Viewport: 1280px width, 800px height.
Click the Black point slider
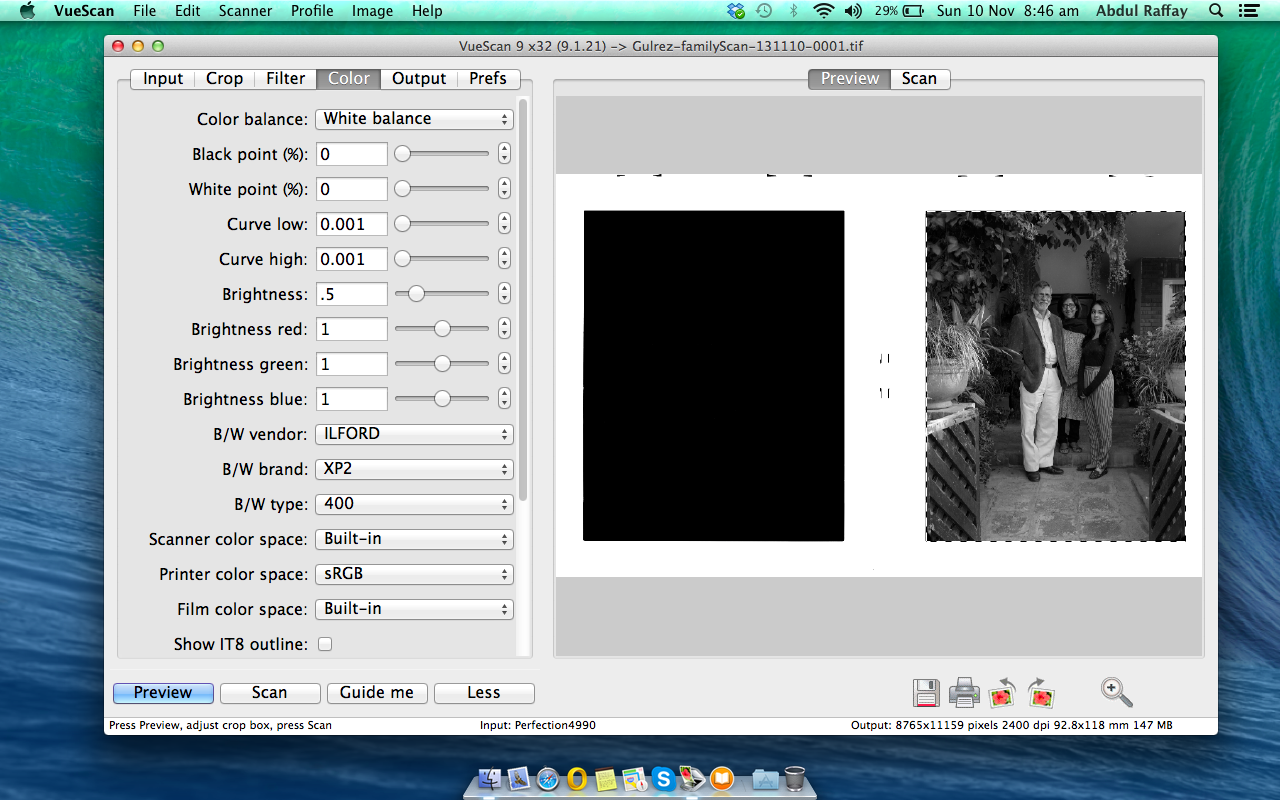click(442, 154)
